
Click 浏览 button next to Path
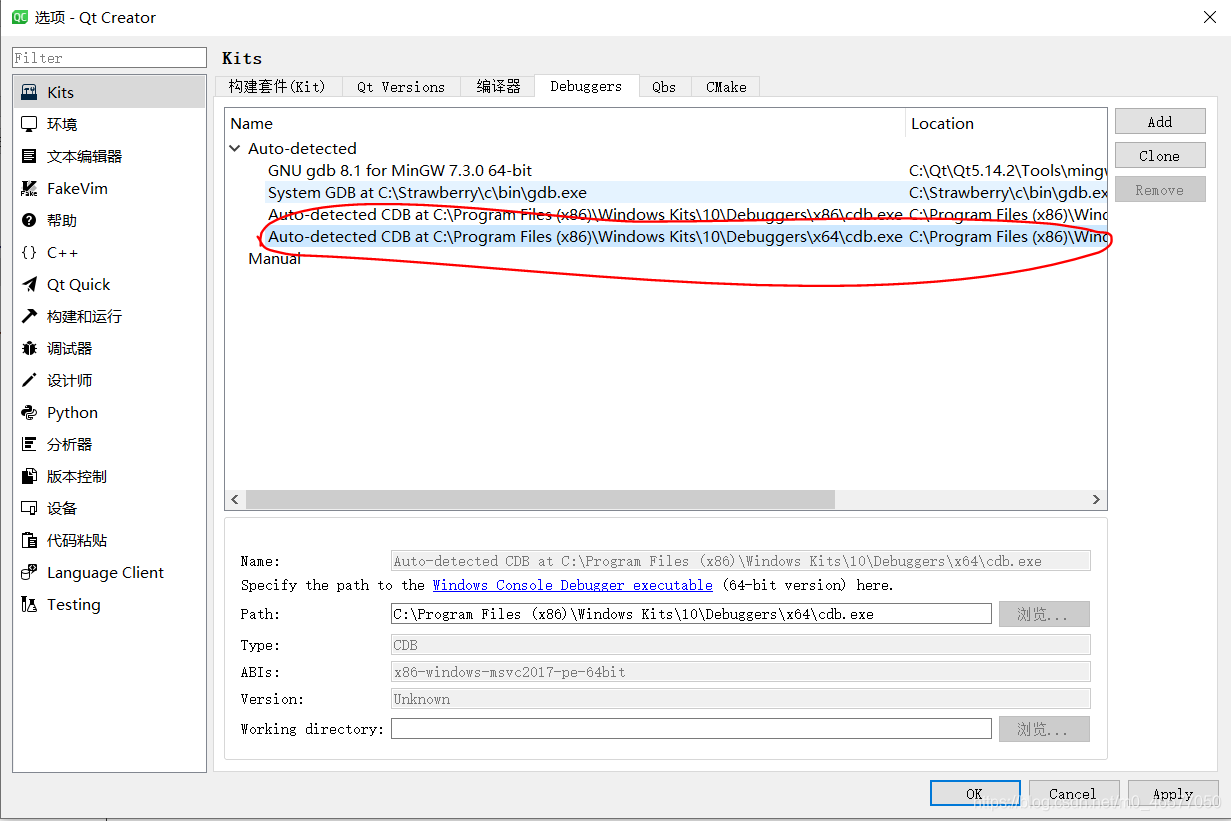point(1044,614)
